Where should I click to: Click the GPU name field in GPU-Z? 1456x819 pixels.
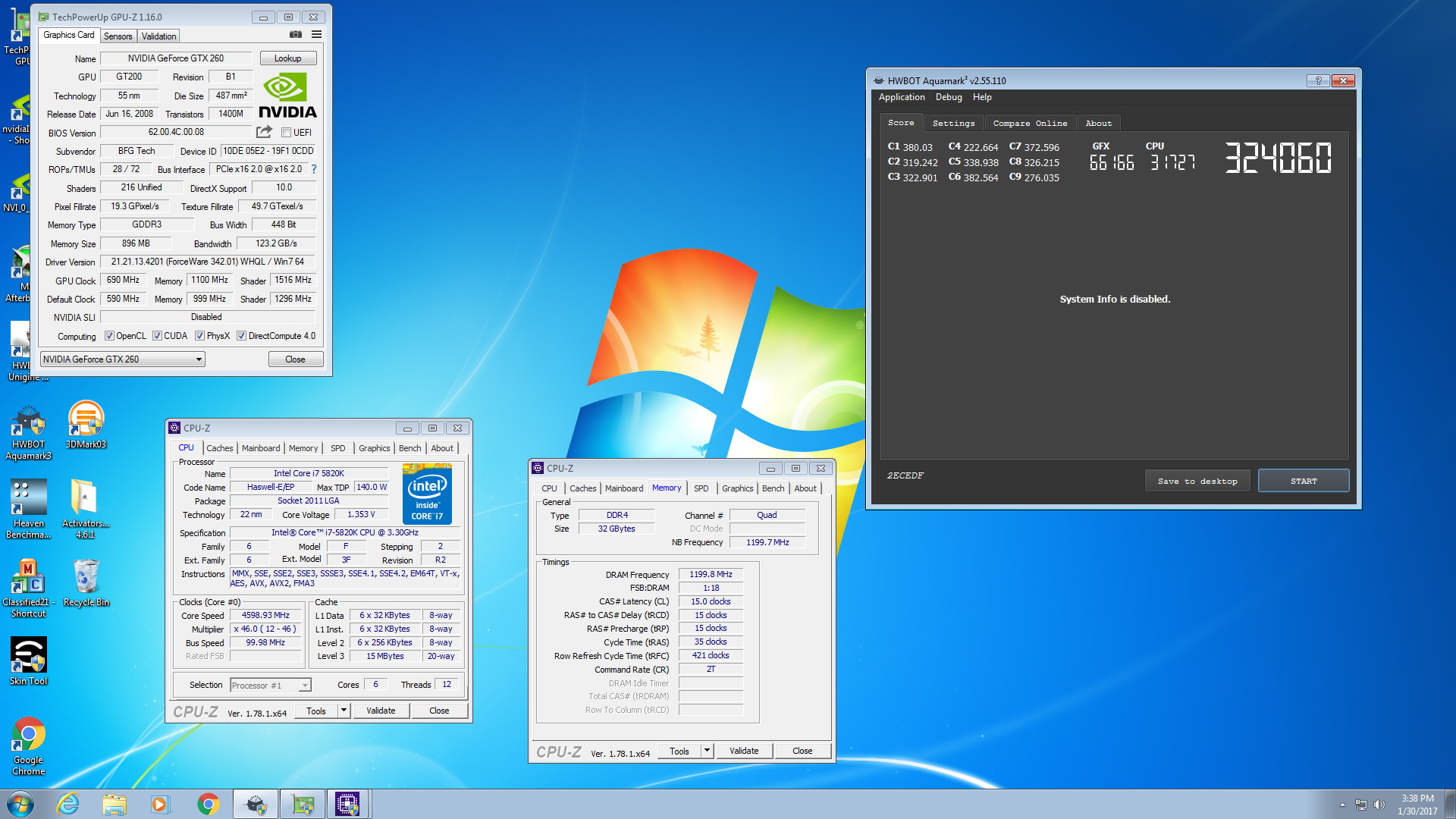pyautogui.click(x=176, y=58)
